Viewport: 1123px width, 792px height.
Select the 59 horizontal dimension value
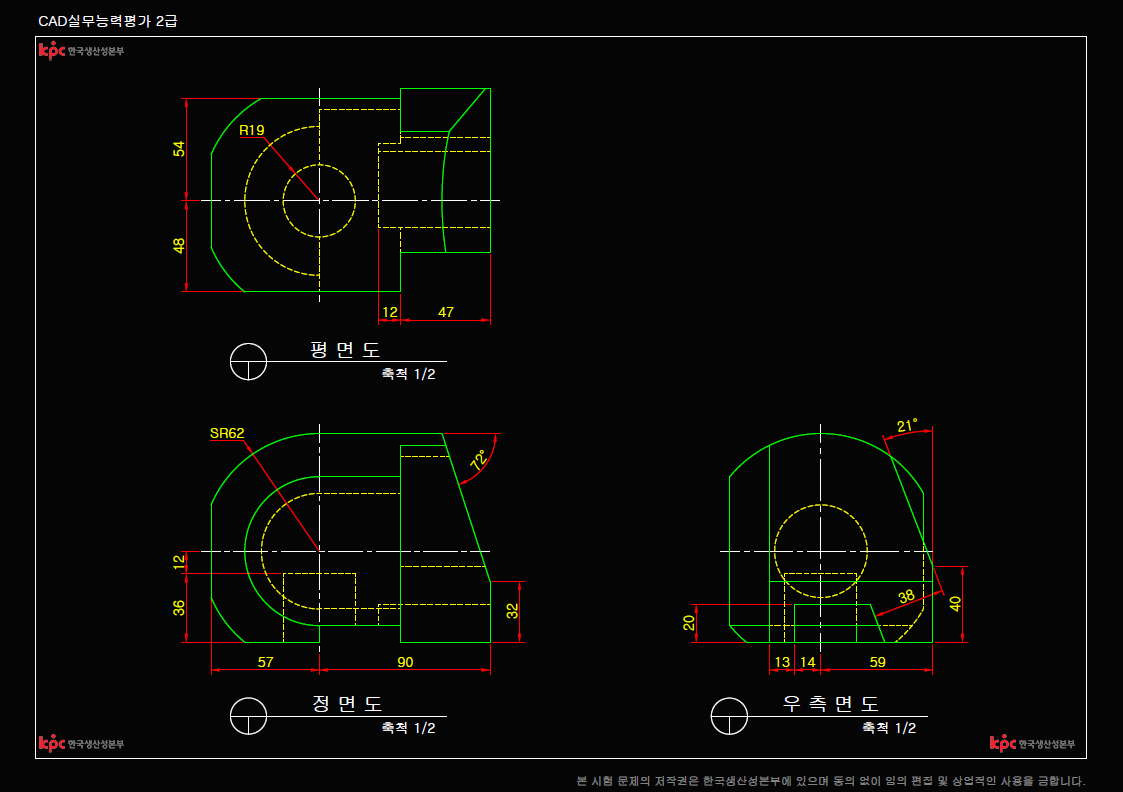[877, 662]
